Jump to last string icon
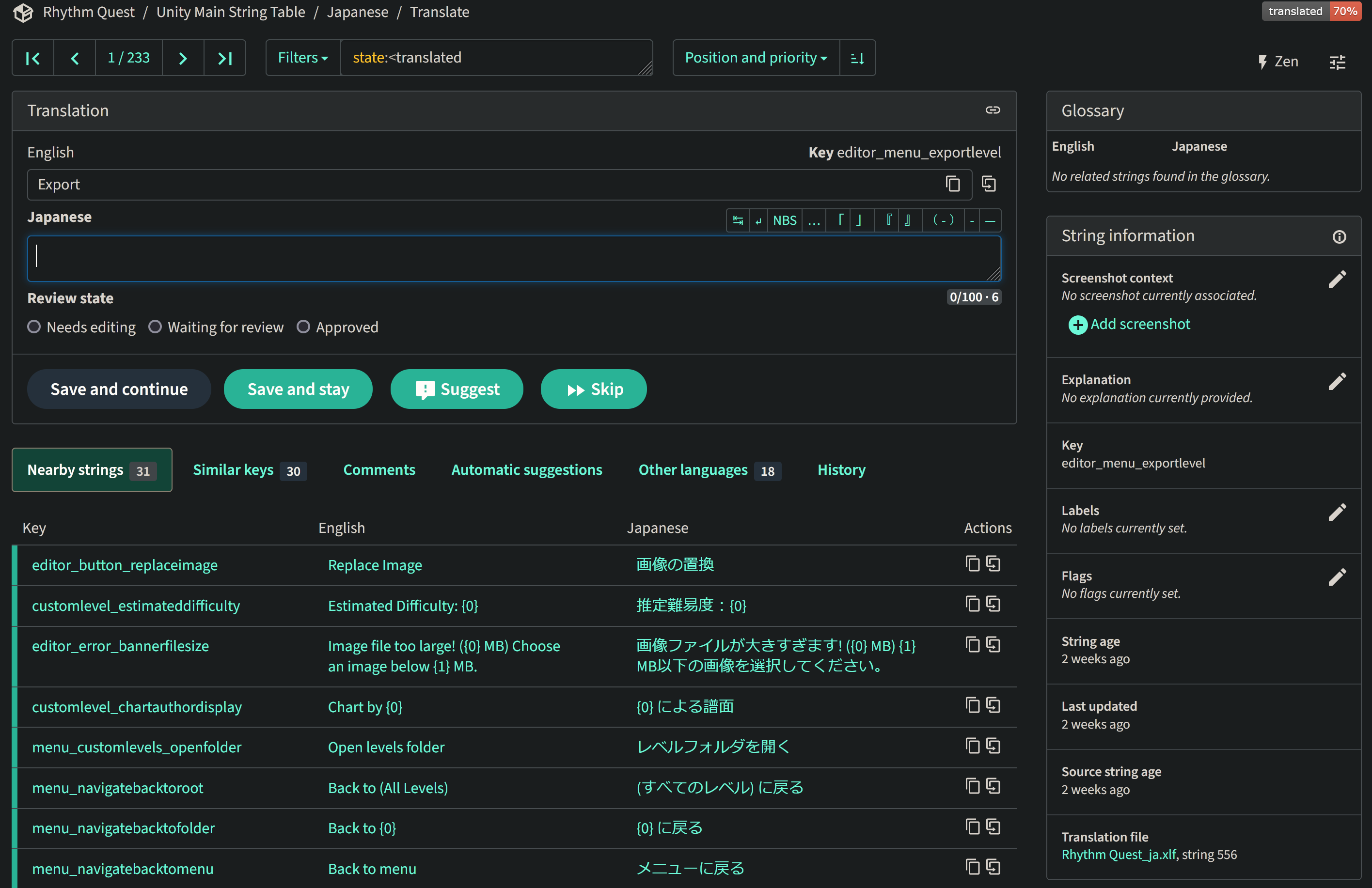This screenshot has height=888, width=1372. pos(225,58)
